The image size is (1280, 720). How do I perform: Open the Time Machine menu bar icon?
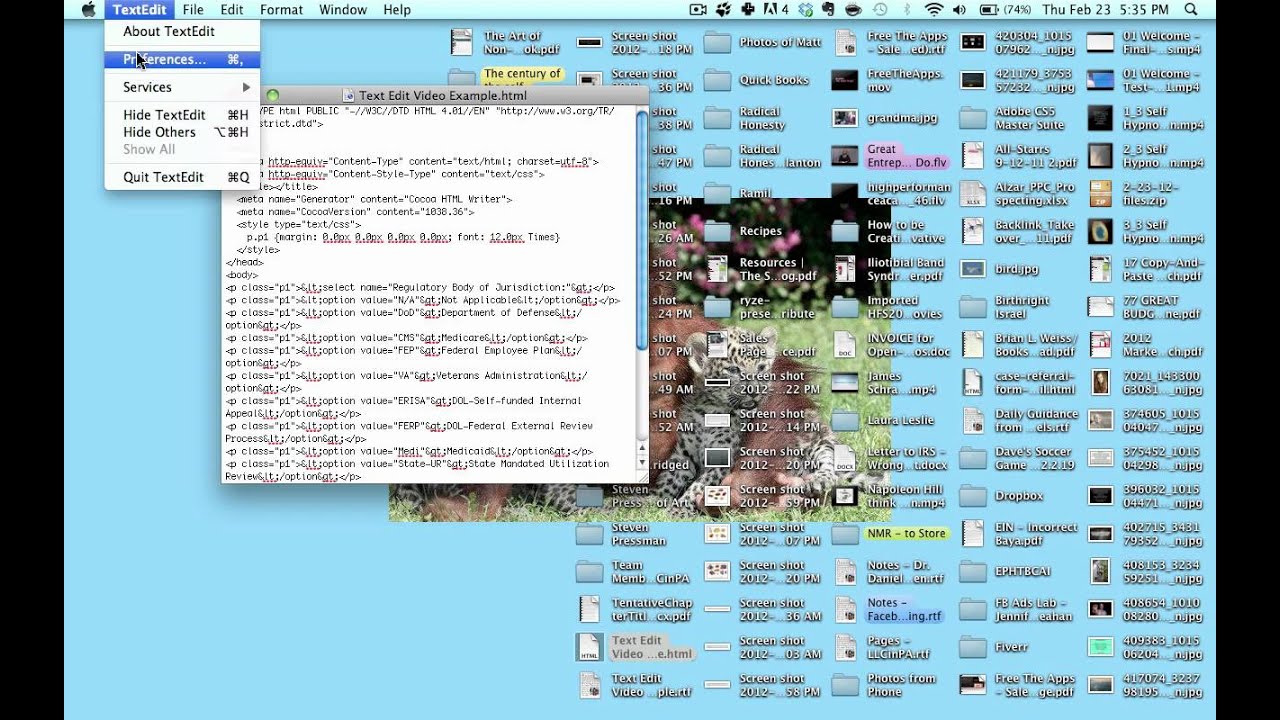pyautogui.click(x=879, y=10)
